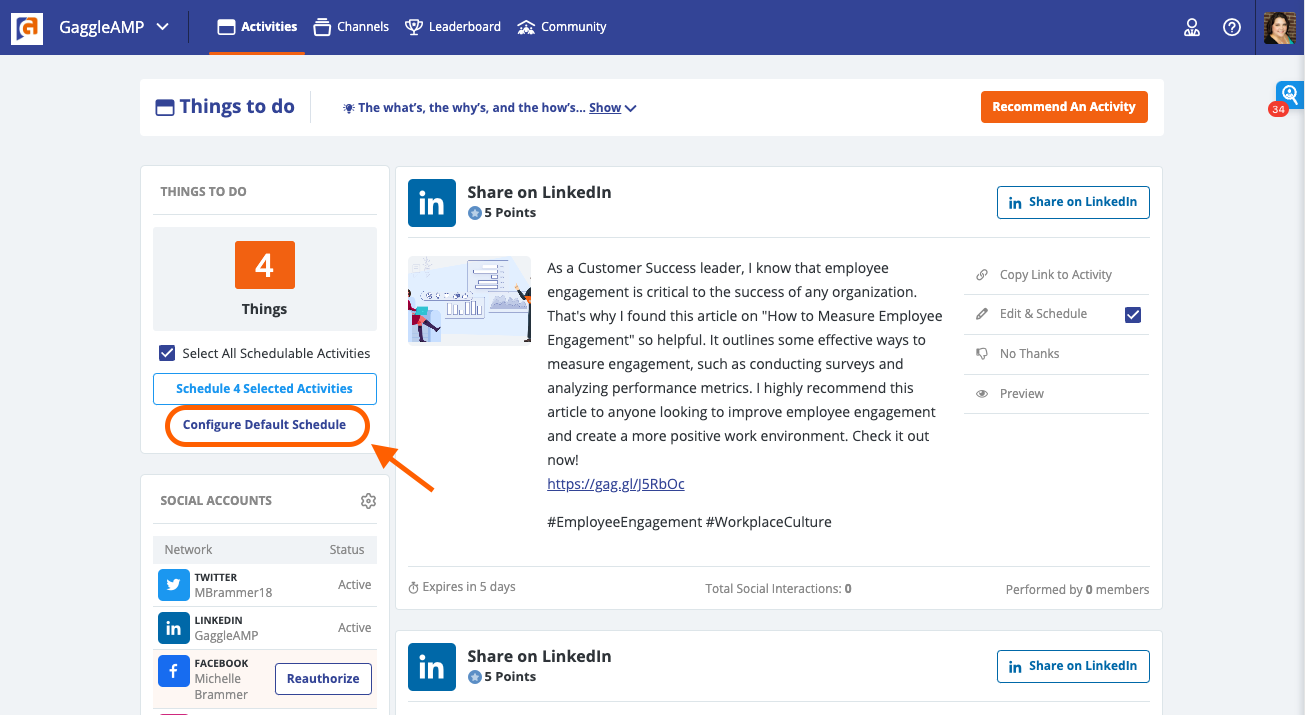Click the Twitter account icon
Viewport: 1305px width, 715px height.
click(x=174, y=585)
